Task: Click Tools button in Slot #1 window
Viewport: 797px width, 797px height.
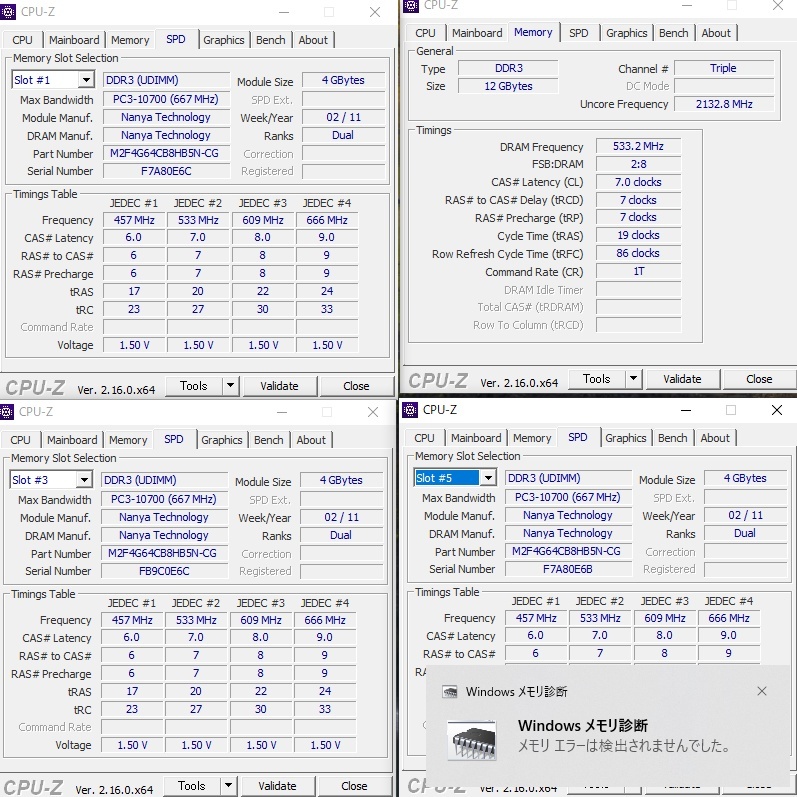Action: tap(194, 386)
